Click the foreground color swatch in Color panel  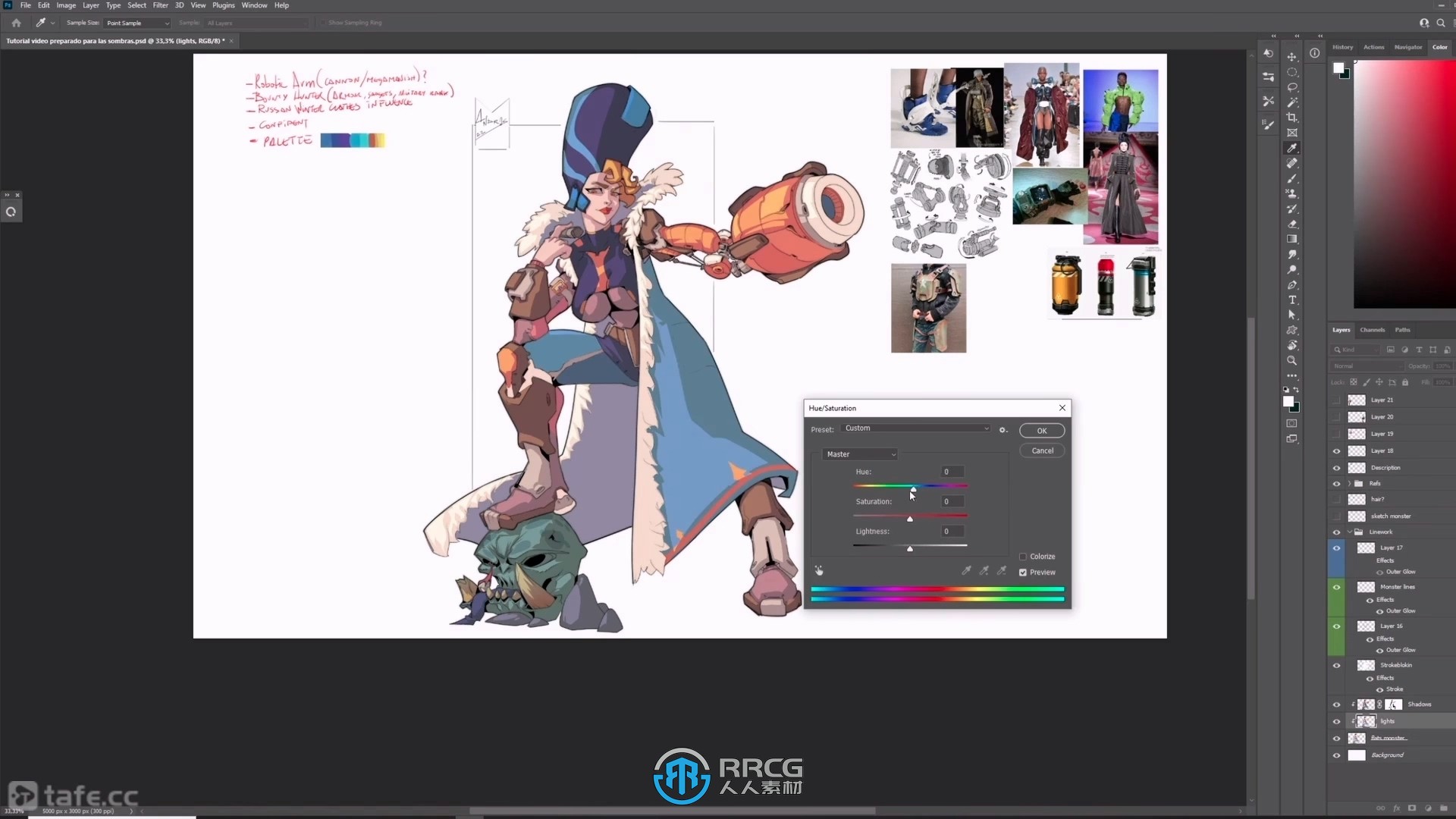click(1338, 68)
